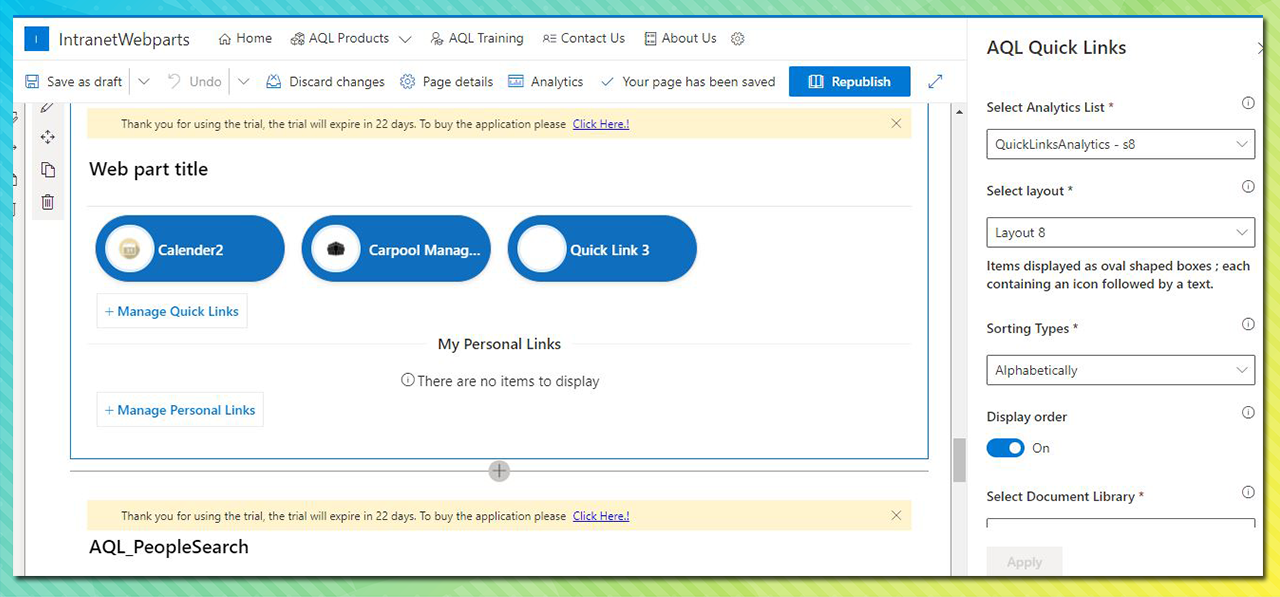Click the Republish button
This screenshot has height=597, width=1280.
pos(850,82)
